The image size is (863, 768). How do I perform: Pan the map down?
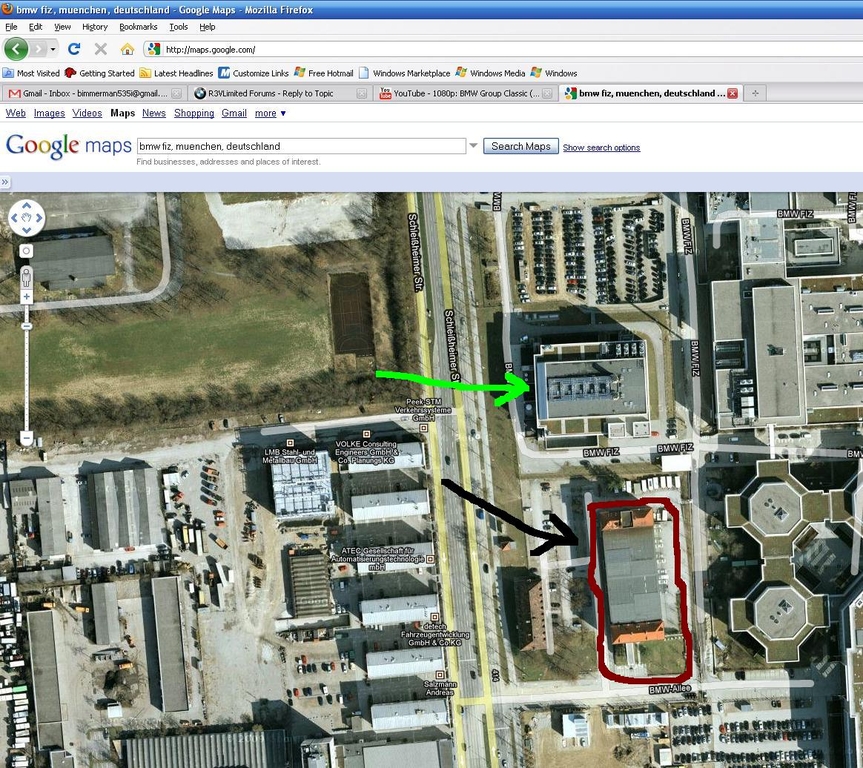[x=26, y=230]
